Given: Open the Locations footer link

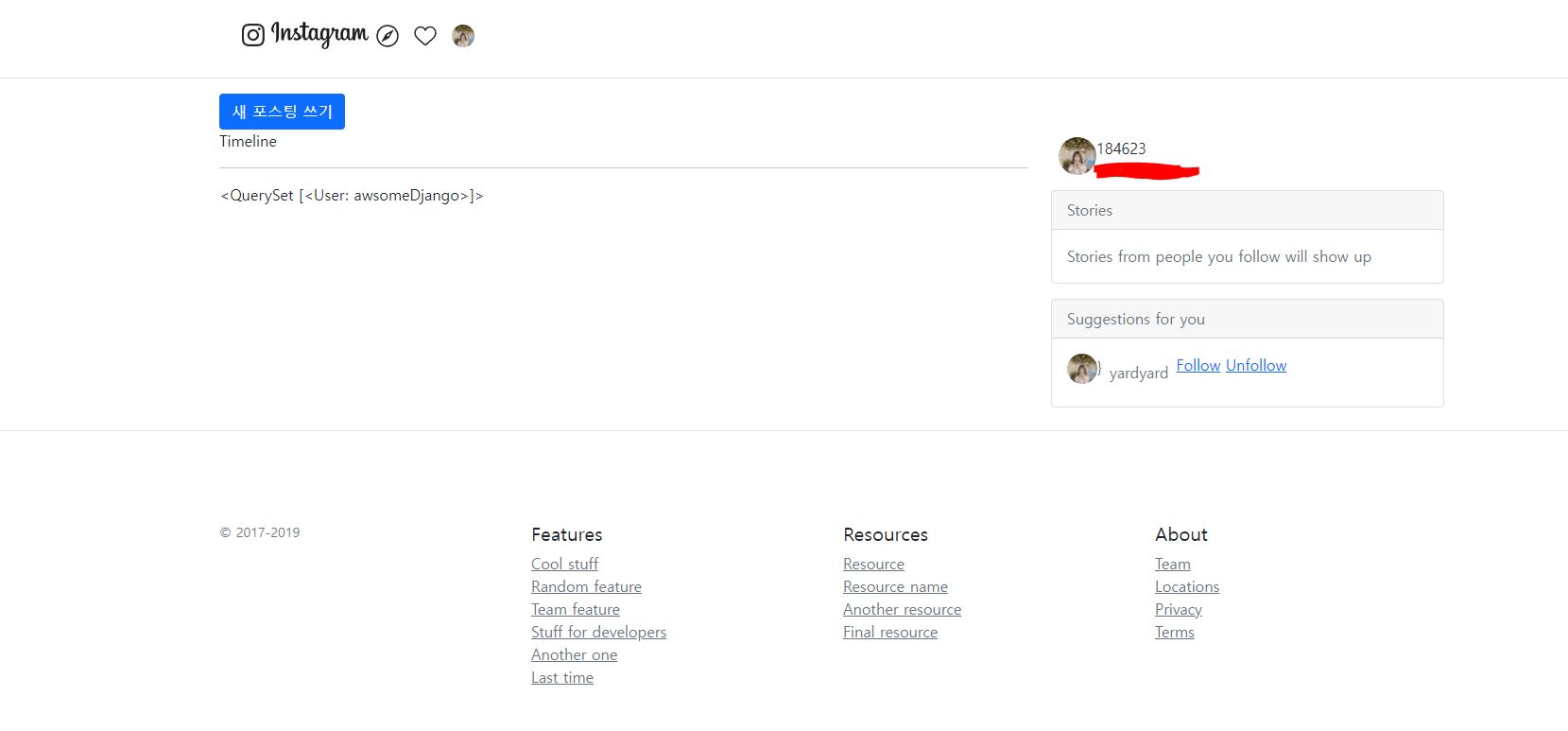Looking at the screenshot, I should 1187,586.
